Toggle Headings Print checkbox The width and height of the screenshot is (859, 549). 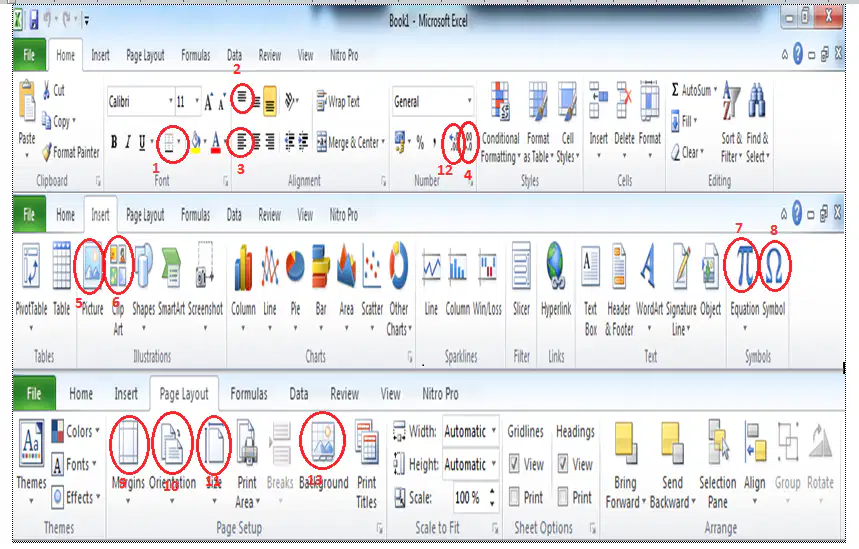coord(563,497)
